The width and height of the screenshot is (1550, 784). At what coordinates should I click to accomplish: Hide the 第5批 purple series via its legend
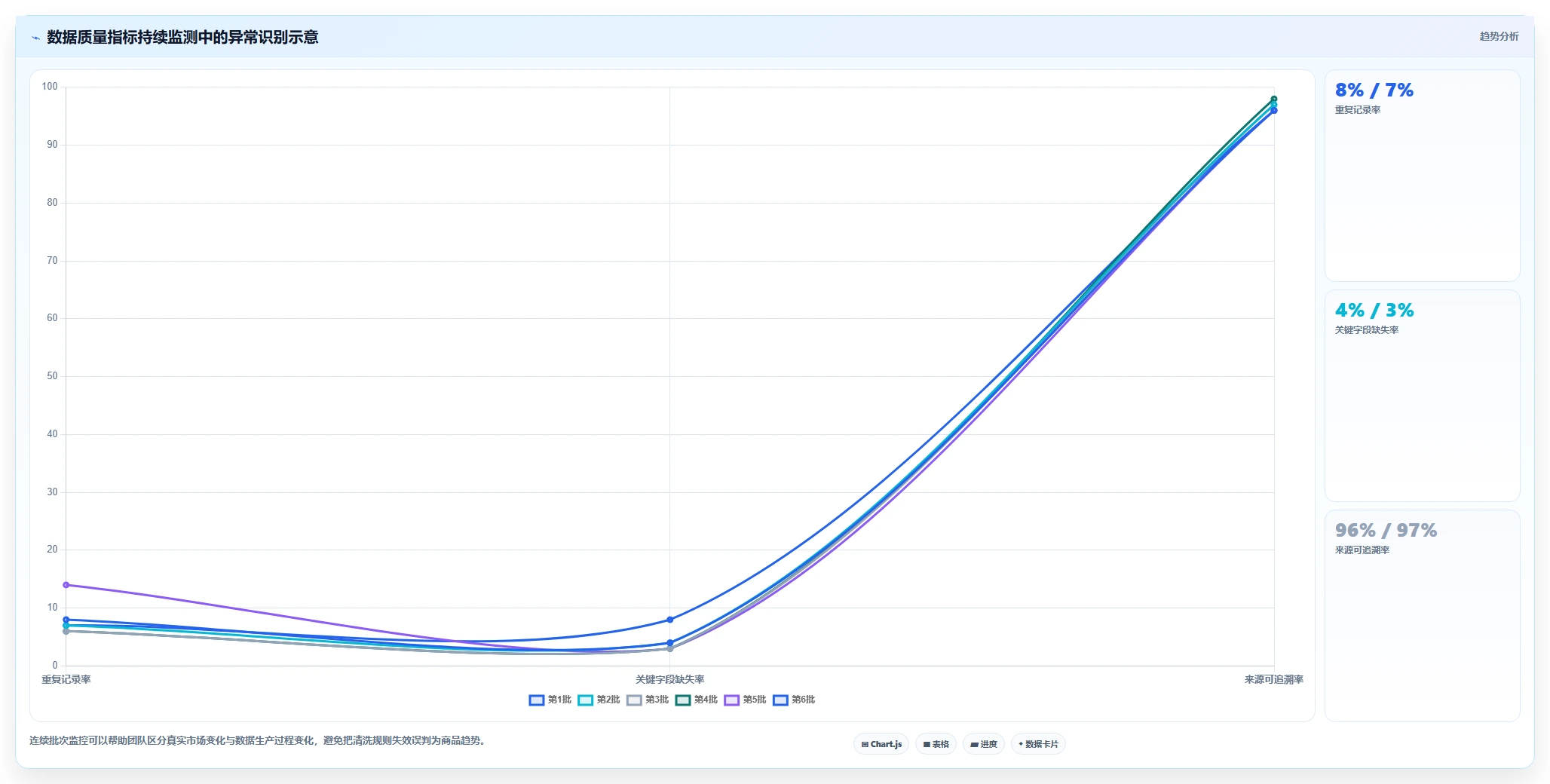(746, 700)
